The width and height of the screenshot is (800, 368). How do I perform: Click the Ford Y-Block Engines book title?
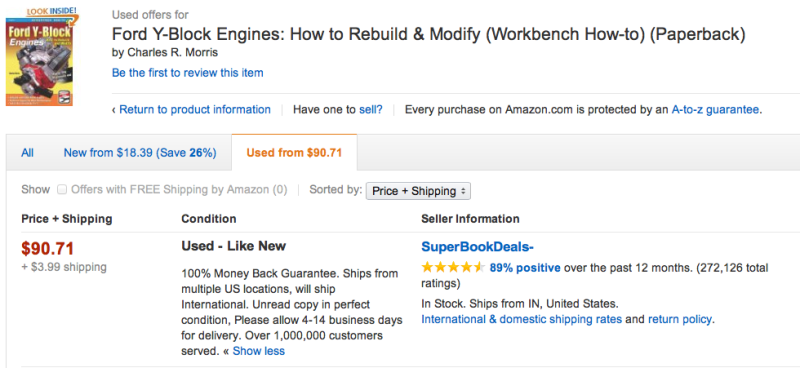click(429, 35)
